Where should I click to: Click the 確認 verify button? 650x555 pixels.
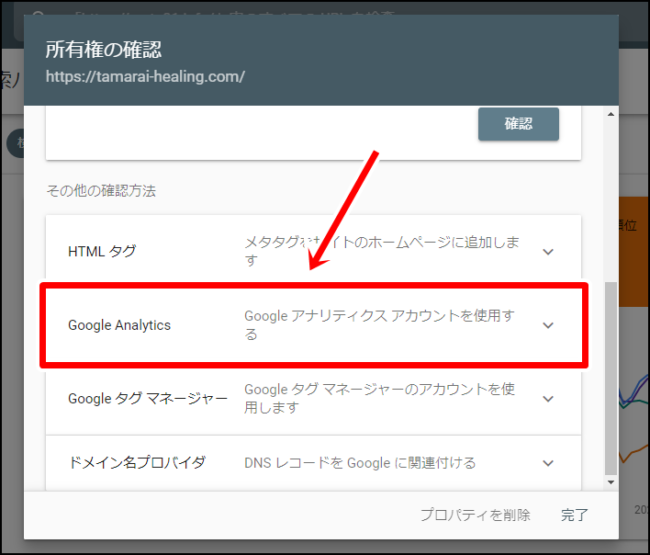518,124
